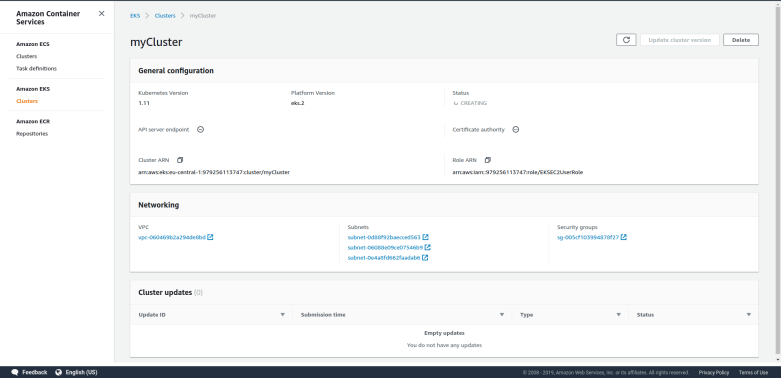Delete the myCluster cluster
The width and height of the screenshot is (781, 378).
741,40
